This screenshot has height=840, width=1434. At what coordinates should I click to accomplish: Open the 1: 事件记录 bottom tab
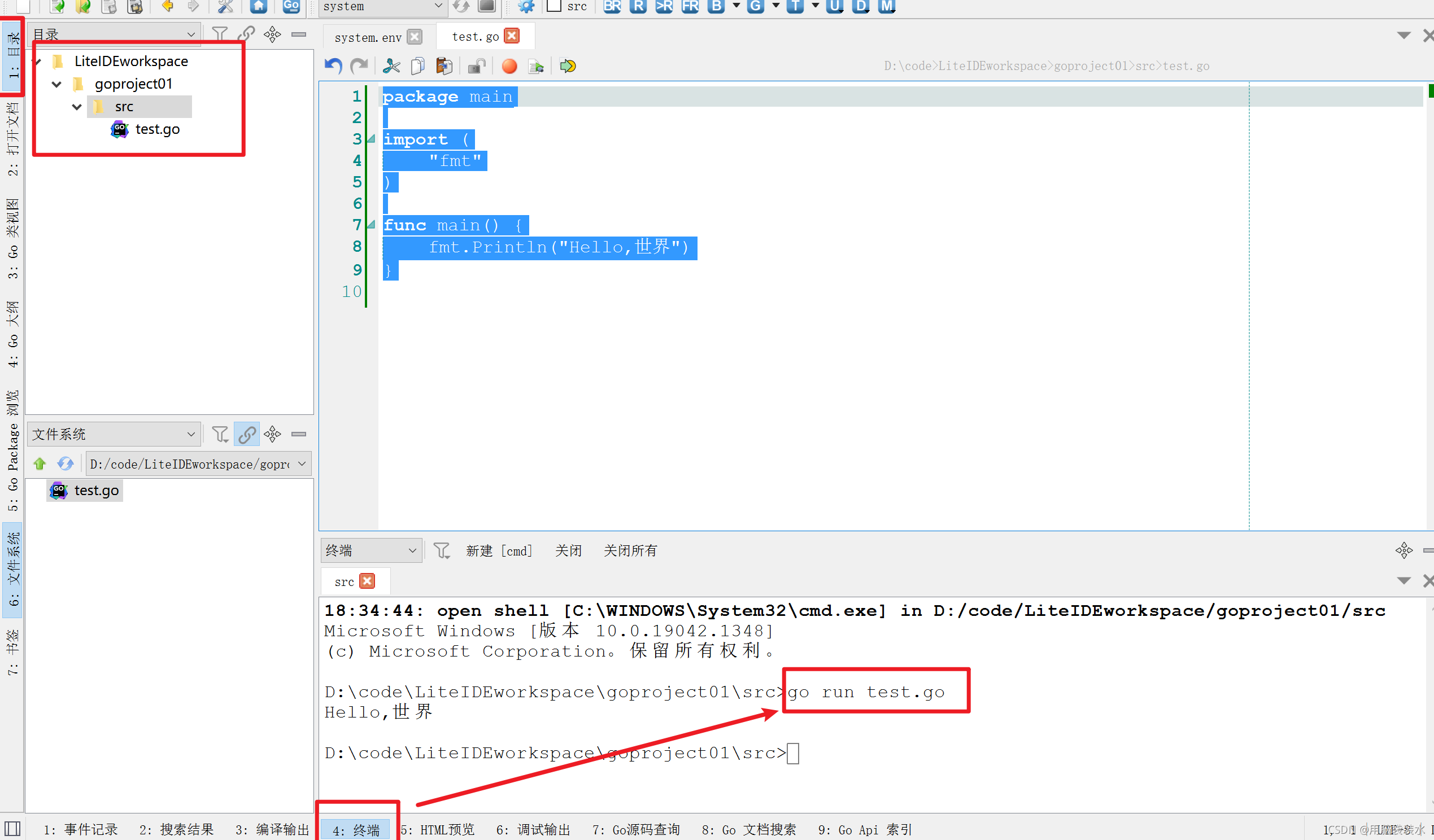coord(80,829)
